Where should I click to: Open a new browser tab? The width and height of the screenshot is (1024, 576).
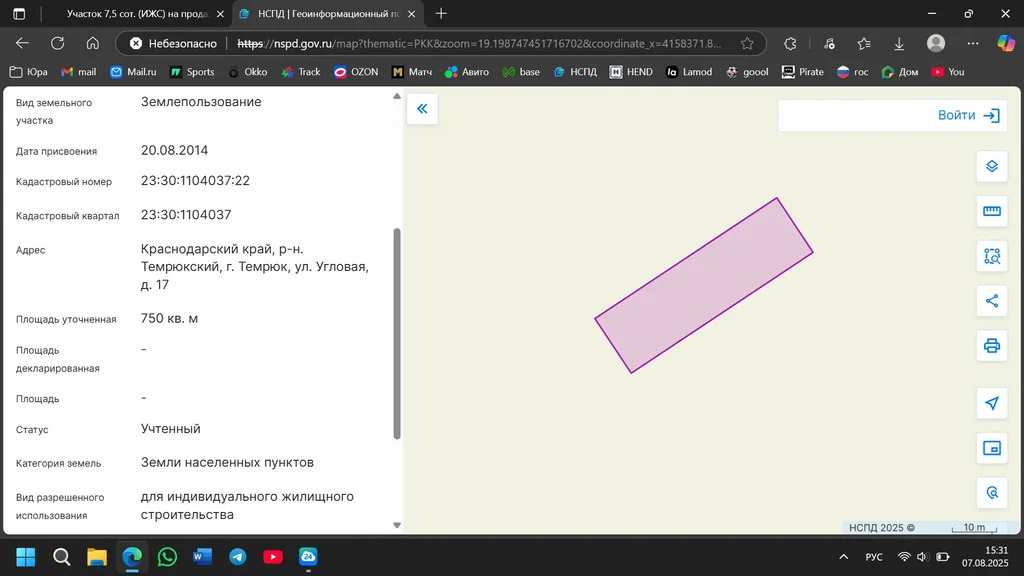[x=441, y=14]
